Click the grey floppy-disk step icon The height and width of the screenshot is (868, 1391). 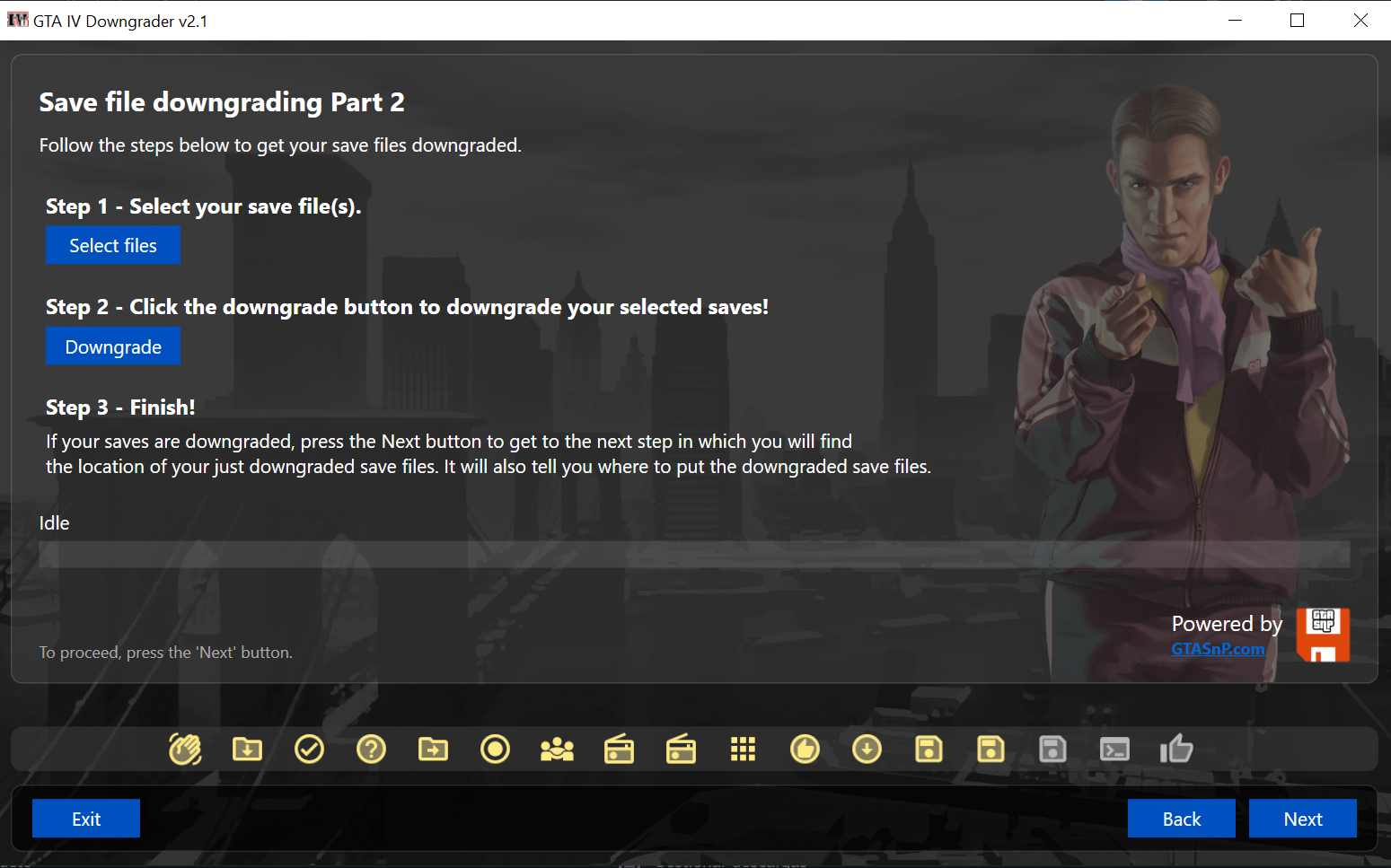point(1052,749)
